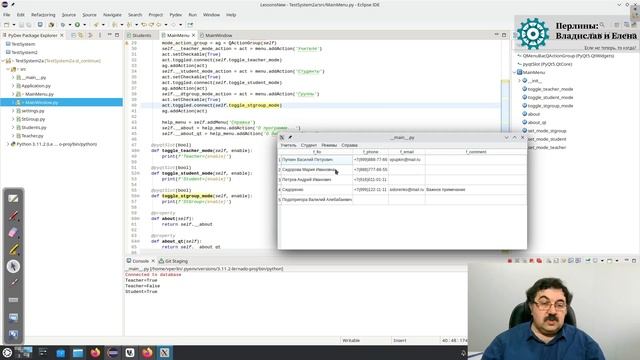This screenshot has height=360, width=640.
Task: Switch to the MainWindow editor tab
Action: click(218, 36)
